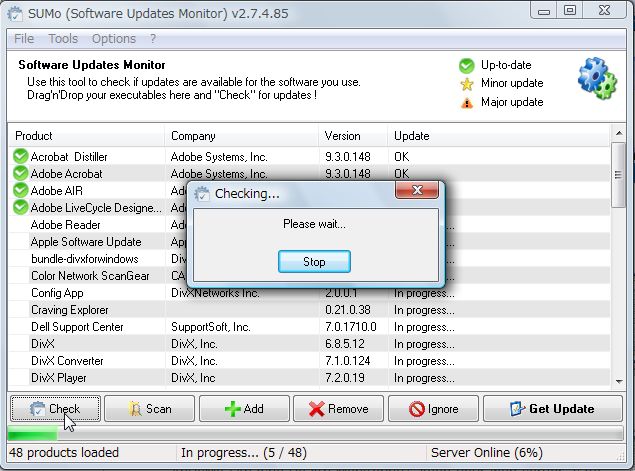This screenshot has width=635, height=471.
Task: Click the SupportSoft, Inc. company cell
Action: click(211, 327)
